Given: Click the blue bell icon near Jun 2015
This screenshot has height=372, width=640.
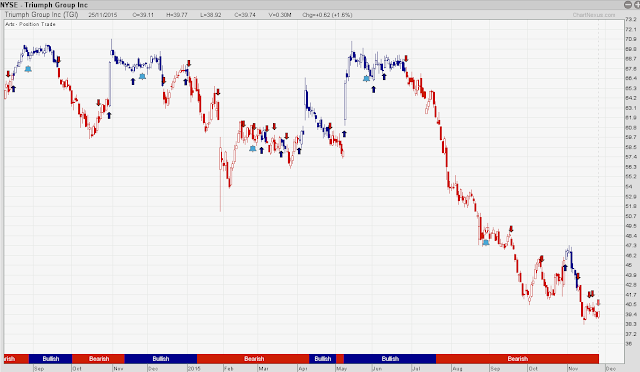Looking at the screenshot, I should point(367,78).
